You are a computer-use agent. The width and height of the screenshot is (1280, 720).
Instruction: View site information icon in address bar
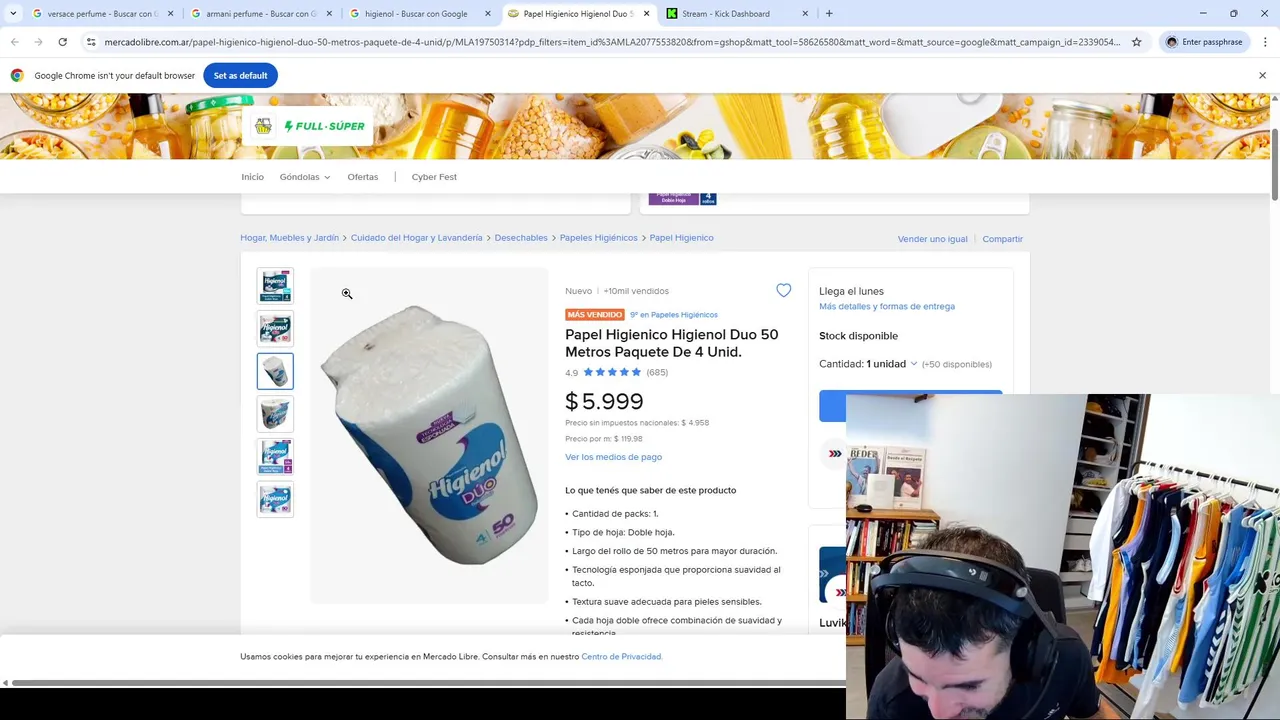(x=91, y=42)
